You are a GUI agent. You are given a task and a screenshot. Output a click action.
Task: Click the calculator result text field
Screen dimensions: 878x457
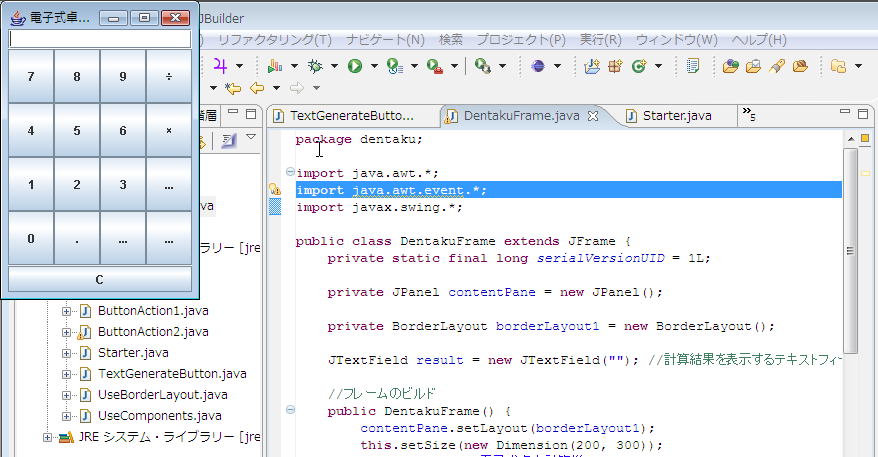[99, 39]
